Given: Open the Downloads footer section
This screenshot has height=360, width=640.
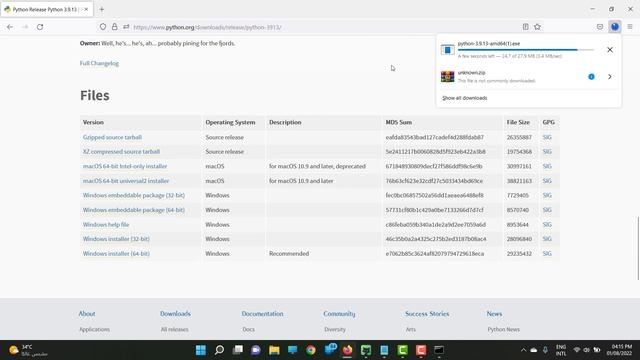Looking at the screenshot, I should (176, 313).
